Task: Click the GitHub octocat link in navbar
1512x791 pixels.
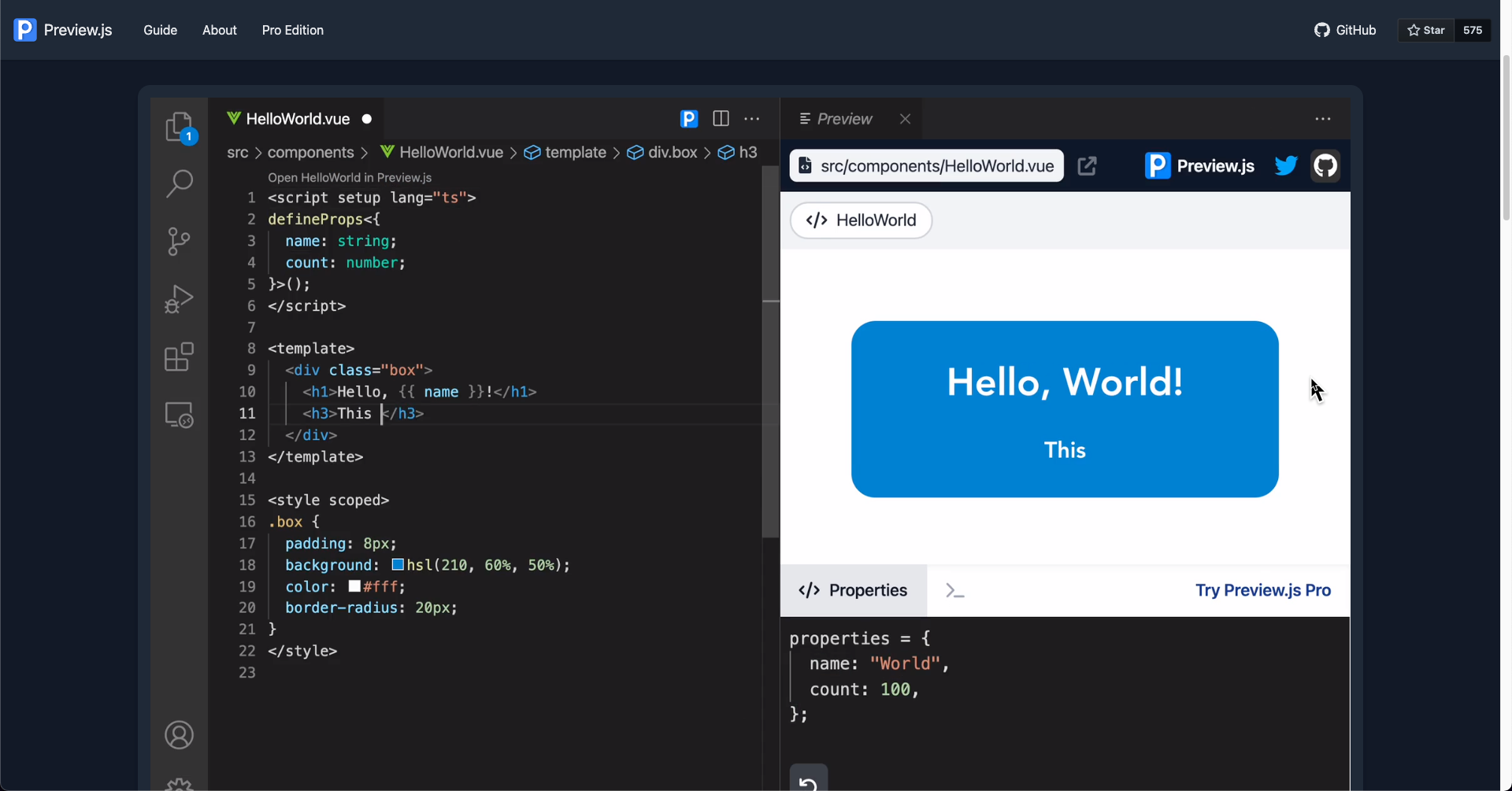Action: 1345,30
